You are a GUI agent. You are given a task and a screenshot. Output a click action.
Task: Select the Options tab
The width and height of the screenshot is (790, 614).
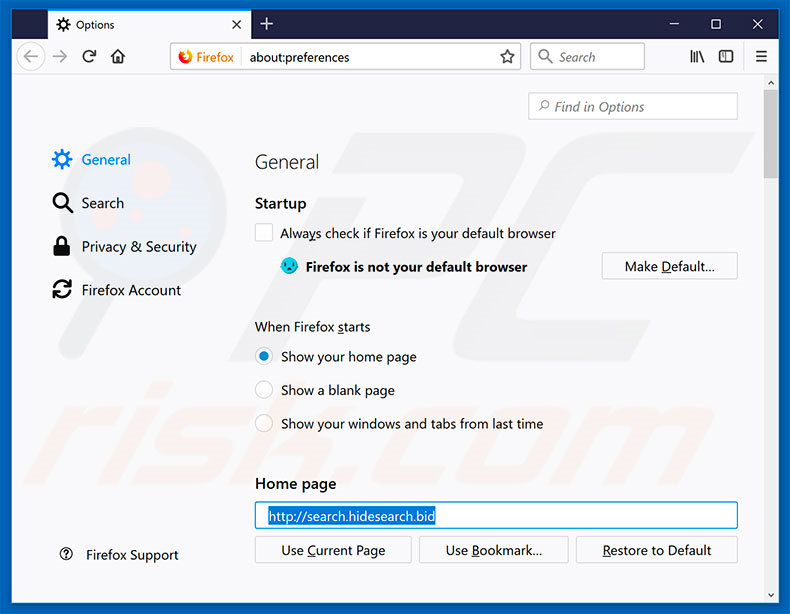tap(149, 24)
